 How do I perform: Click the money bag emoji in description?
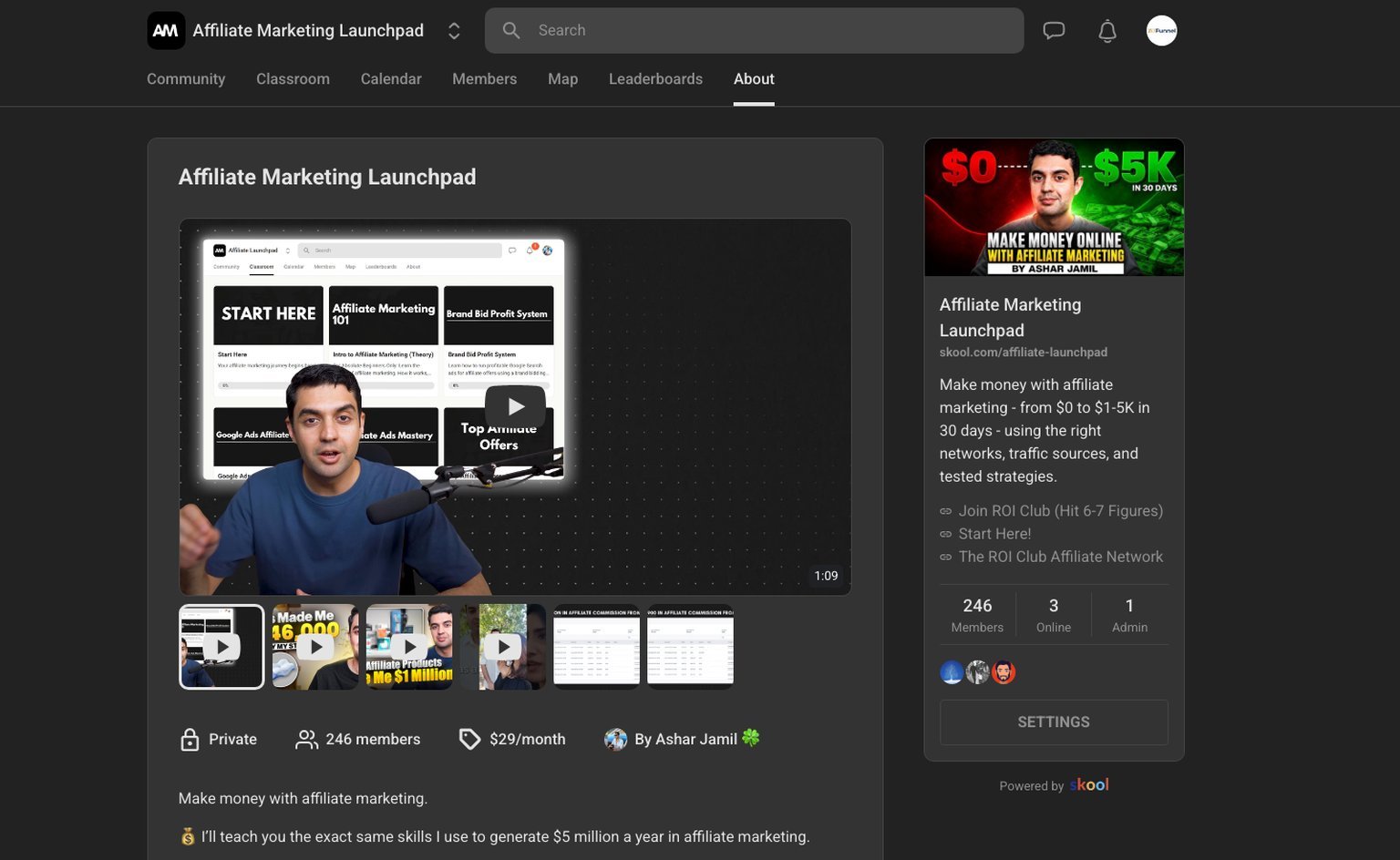(188, 836)
